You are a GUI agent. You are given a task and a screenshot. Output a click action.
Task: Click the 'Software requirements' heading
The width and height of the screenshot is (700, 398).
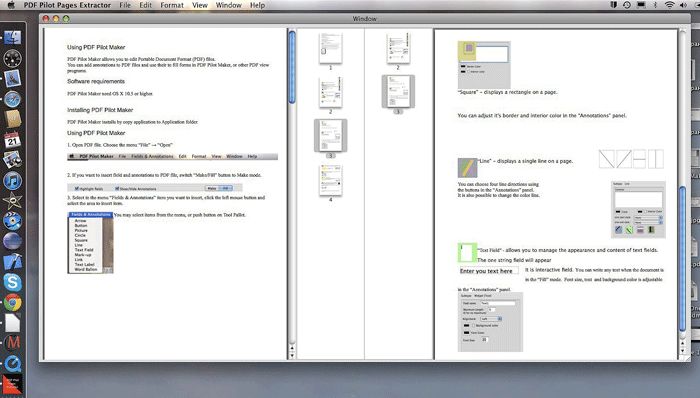[x=96, y=81]
